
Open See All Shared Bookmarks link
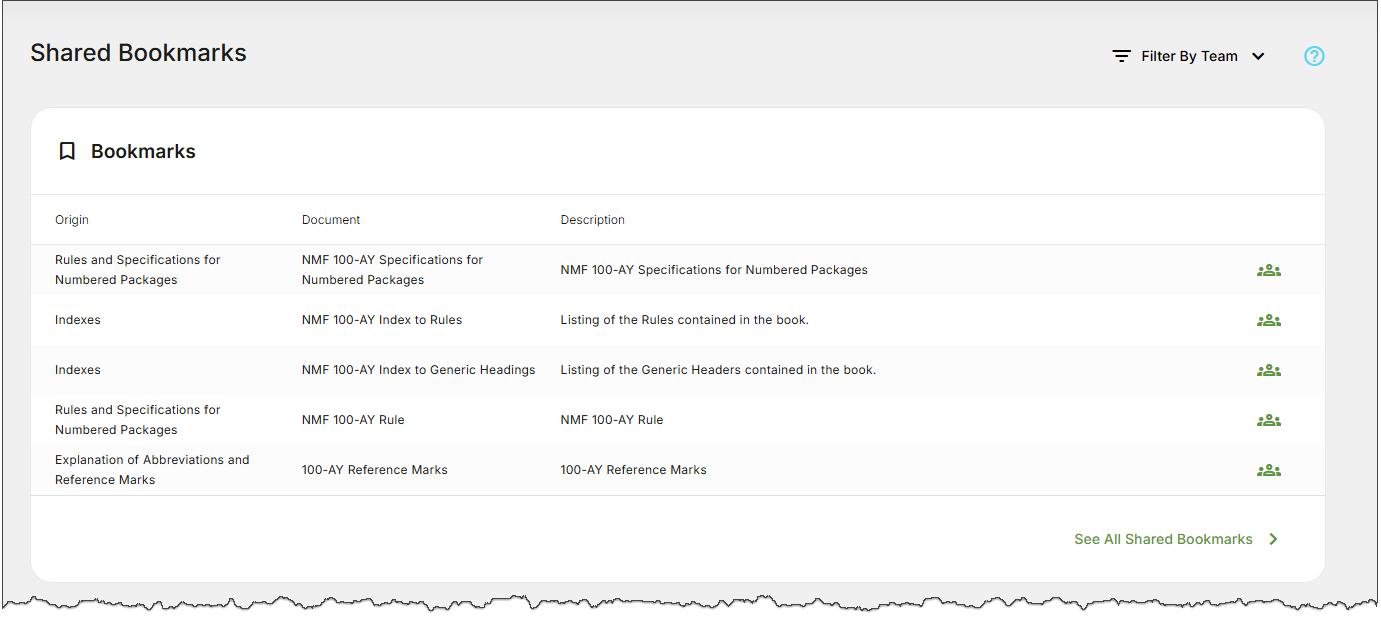point(1163,539)
